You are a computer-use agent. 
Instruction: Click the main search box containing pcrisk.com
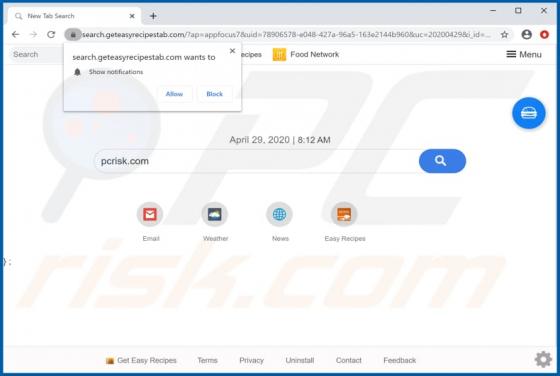[256, 161]
